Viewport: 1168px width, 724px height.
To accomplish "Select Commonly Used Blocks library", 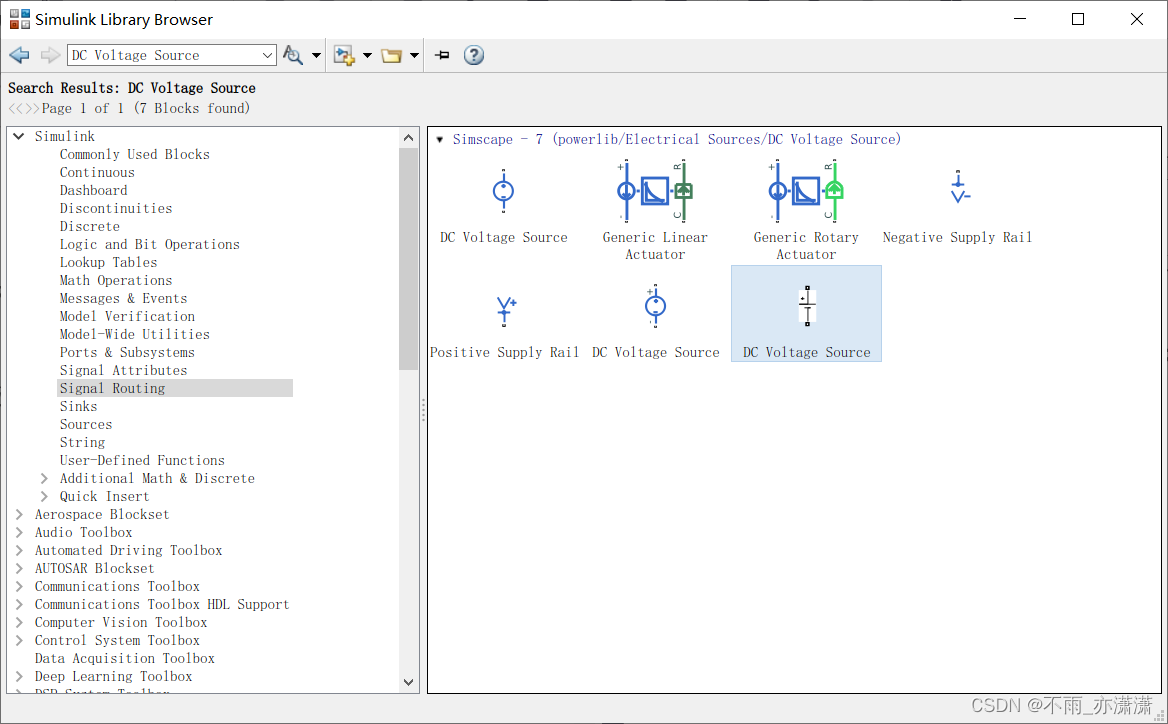I will [135, 154].
